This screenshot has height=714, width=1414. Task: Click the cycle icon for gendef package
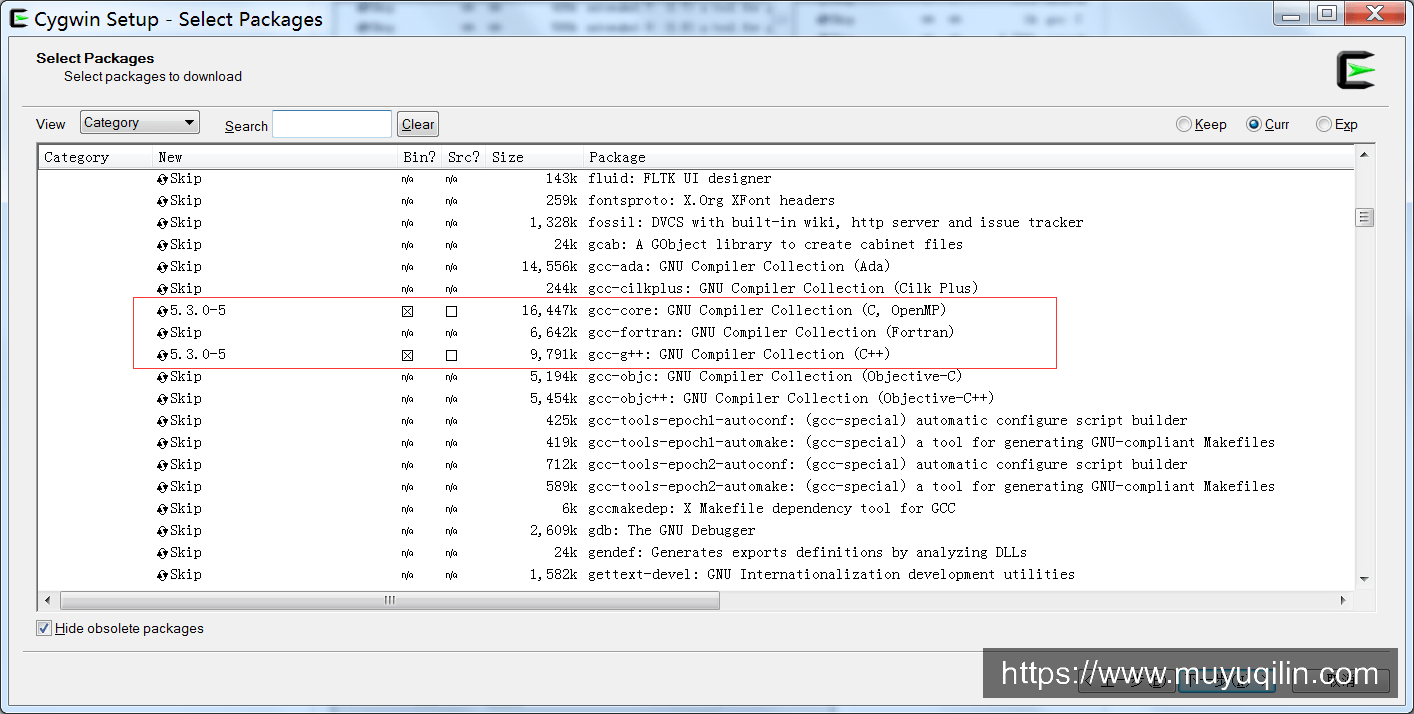pos(162,553)
